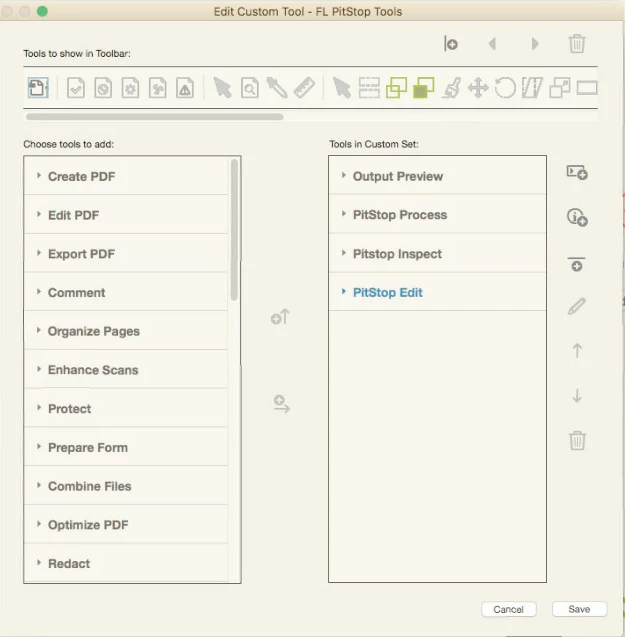Viewport: 625px width, 637px height.
Task: Click the vertical scrollbar of tools list
Action: tap(234, 230)
